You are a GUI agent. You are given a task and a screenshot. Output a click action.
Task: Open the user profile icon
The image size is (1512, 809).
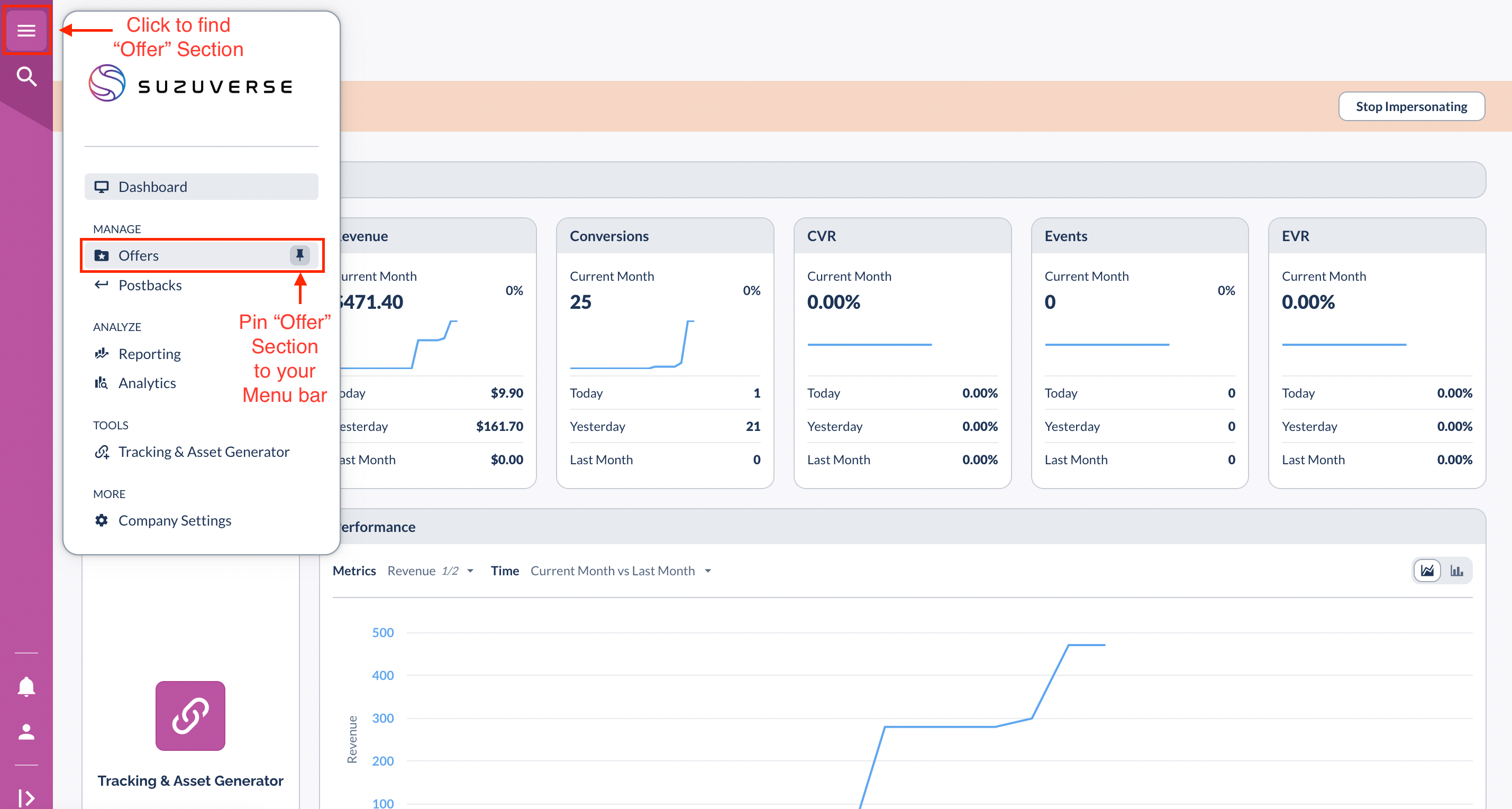click(26, 732)
